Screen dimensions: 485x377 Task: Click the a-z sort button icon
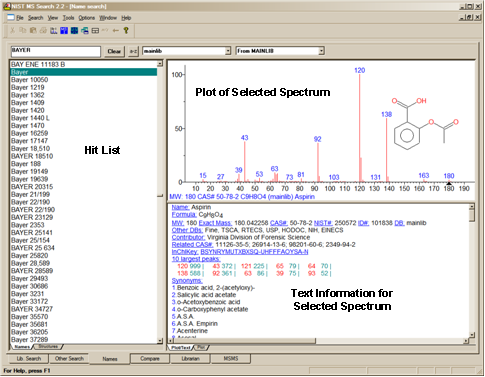[x=133, y=51]
